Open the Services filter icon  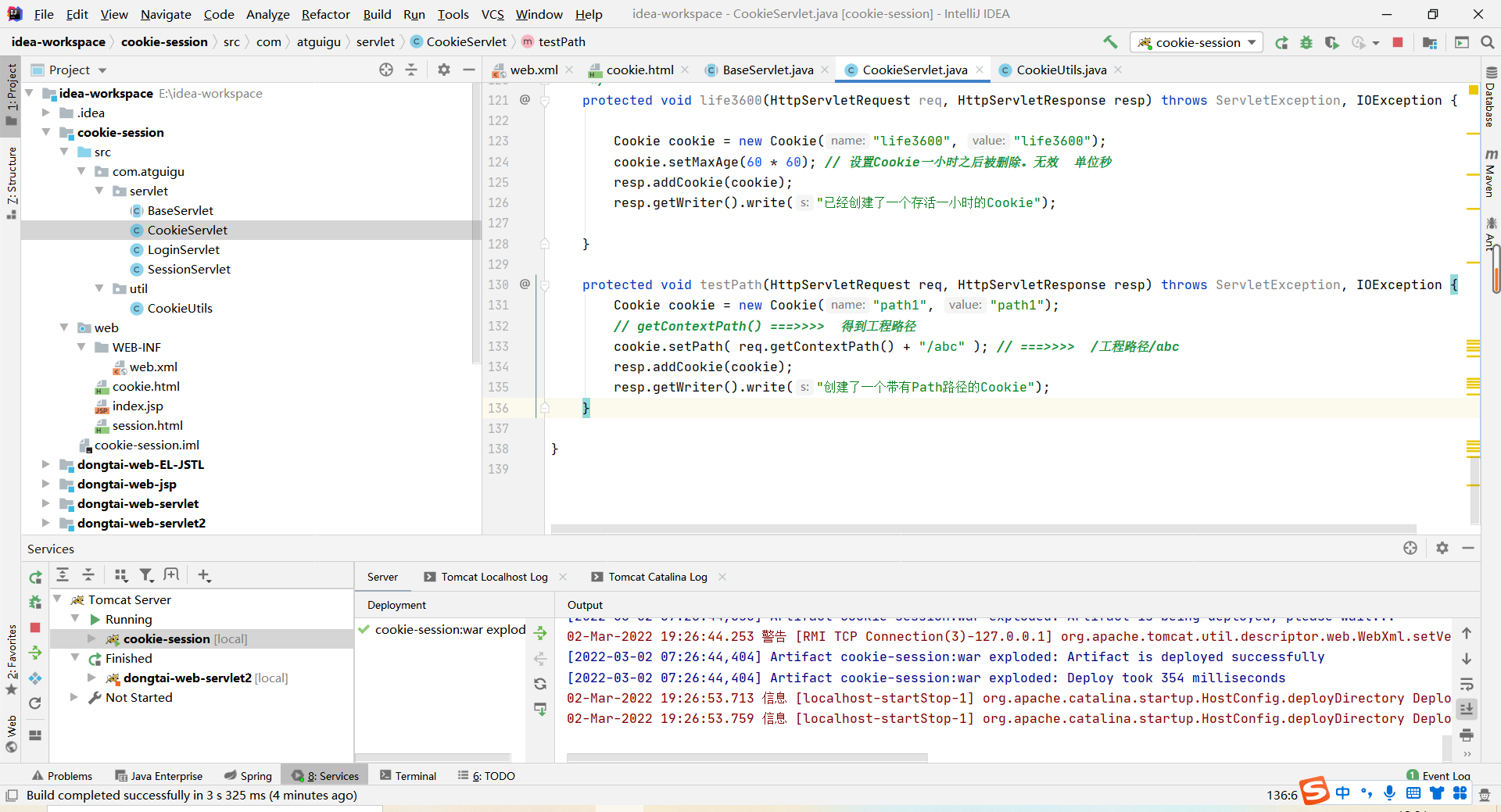146,575
